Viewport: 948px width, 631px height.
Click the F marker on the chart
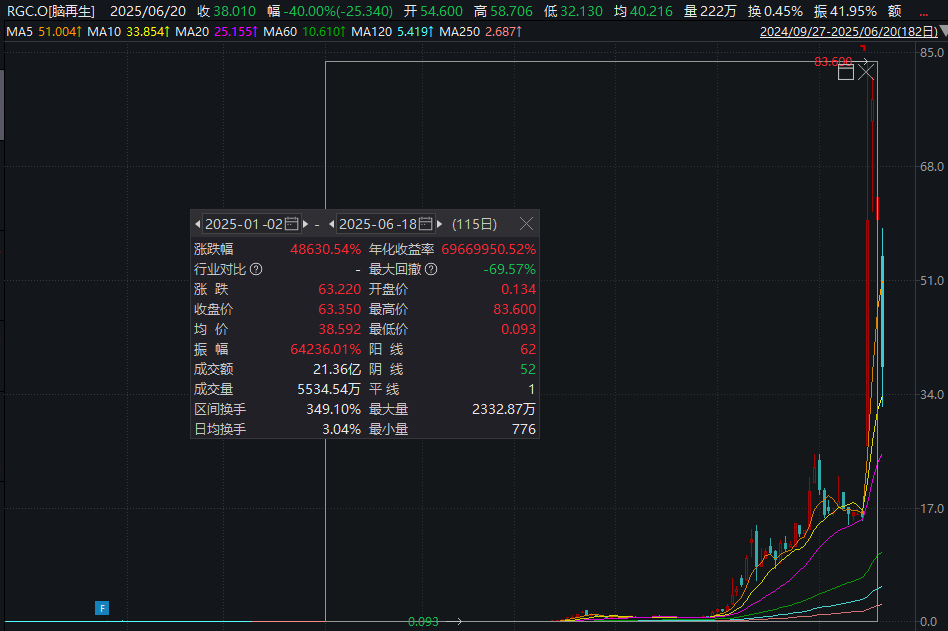101,607
